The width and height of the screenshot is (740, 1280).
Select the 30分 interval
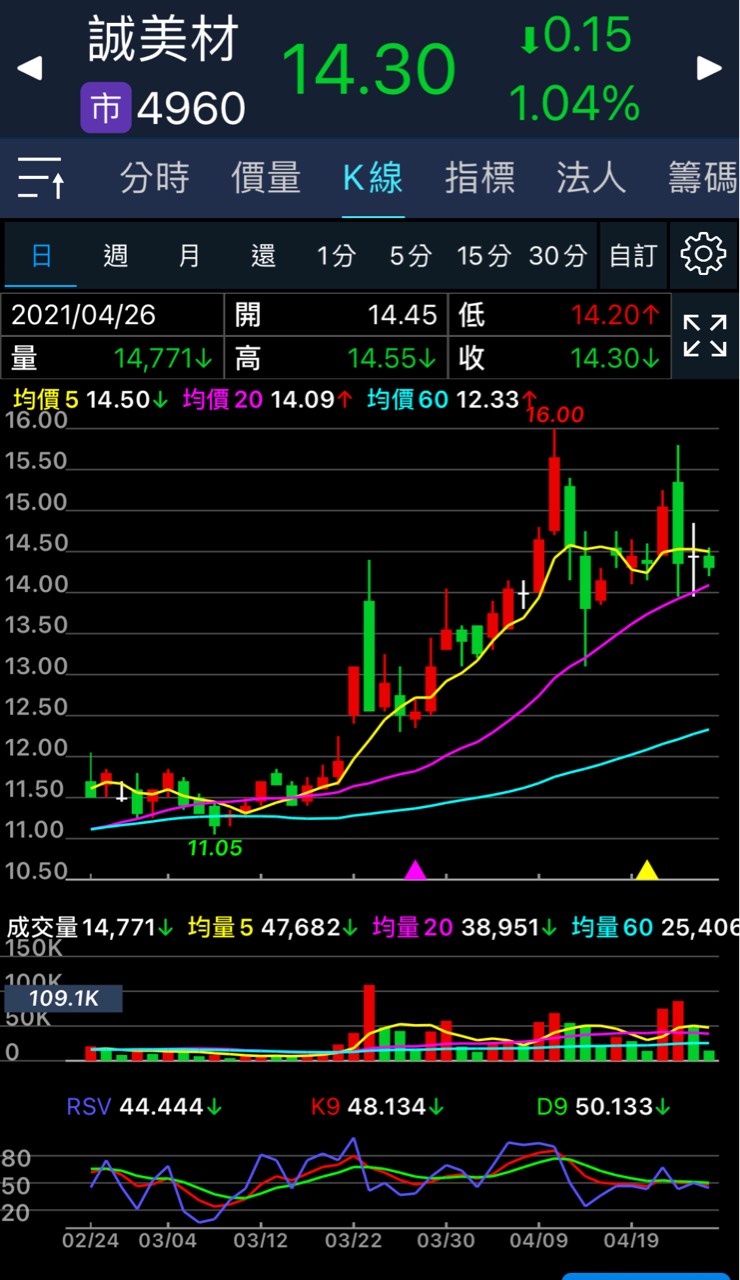pyautogui.click(x=557, y=256)
